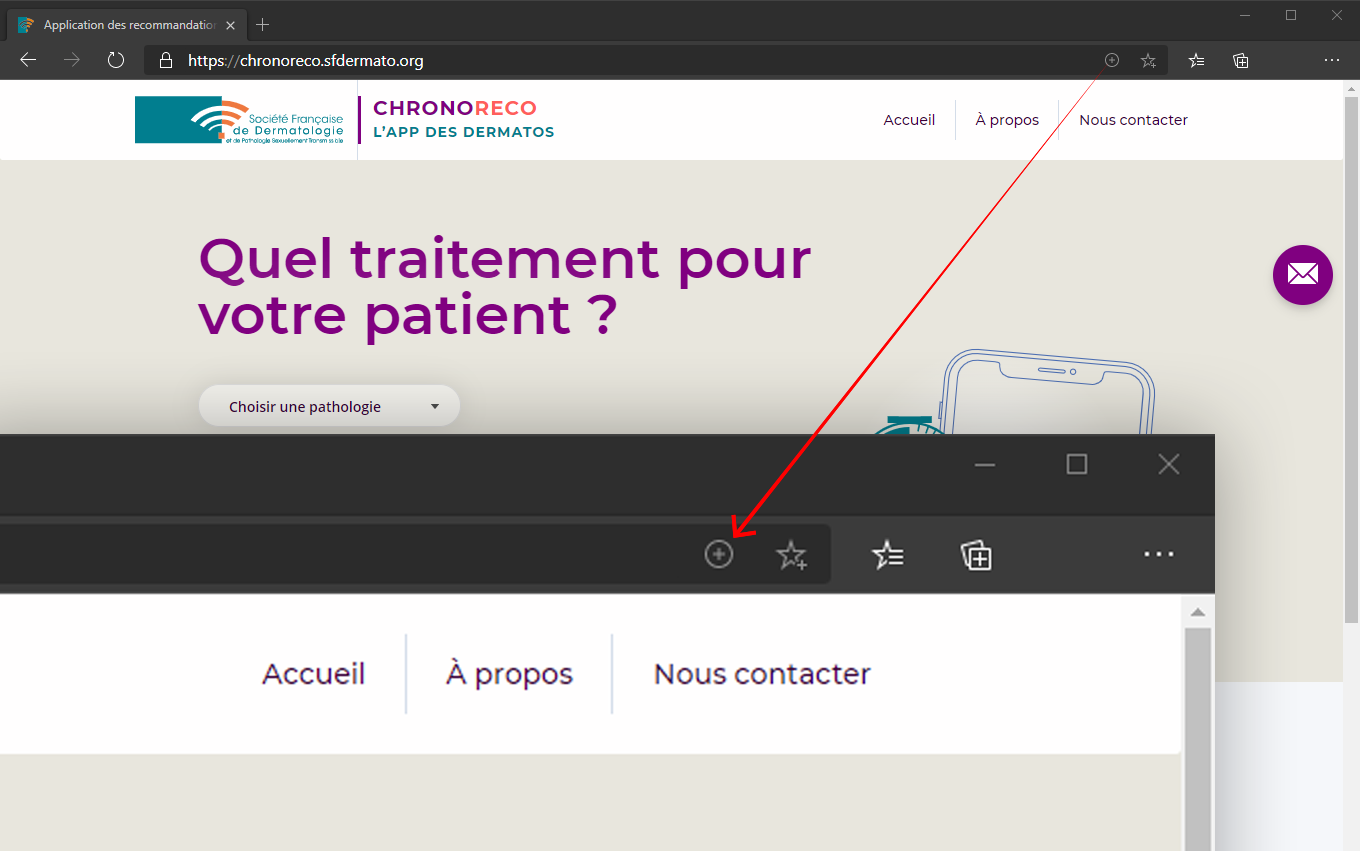Screen dimensions: 1360x851
Task: Open a new tab with the plus button
Action: coord(263,25)
